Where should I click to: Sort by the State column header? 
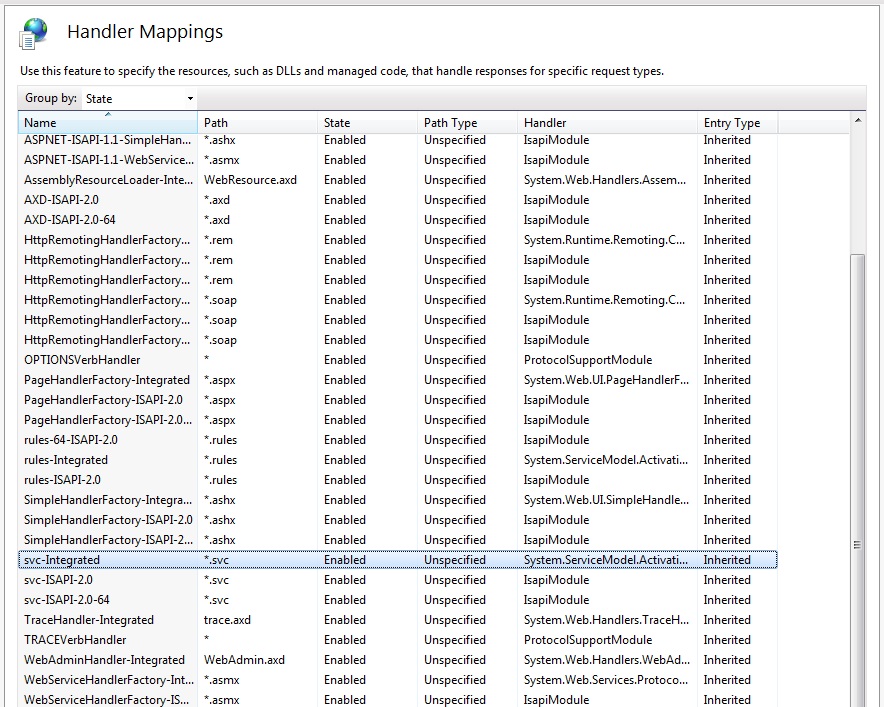(340, 122)
